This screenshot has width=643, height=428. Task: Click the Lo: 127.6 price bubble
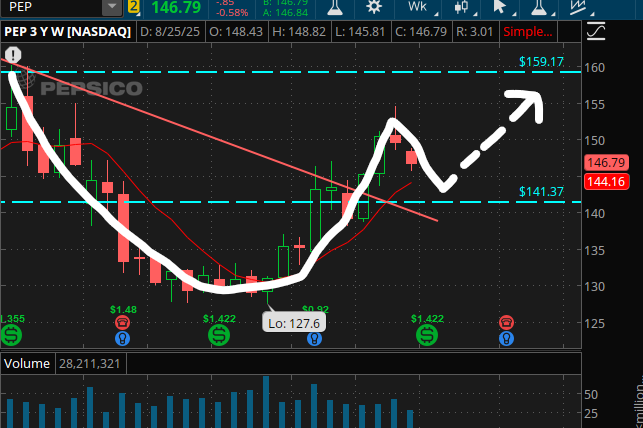click(294, 323)
